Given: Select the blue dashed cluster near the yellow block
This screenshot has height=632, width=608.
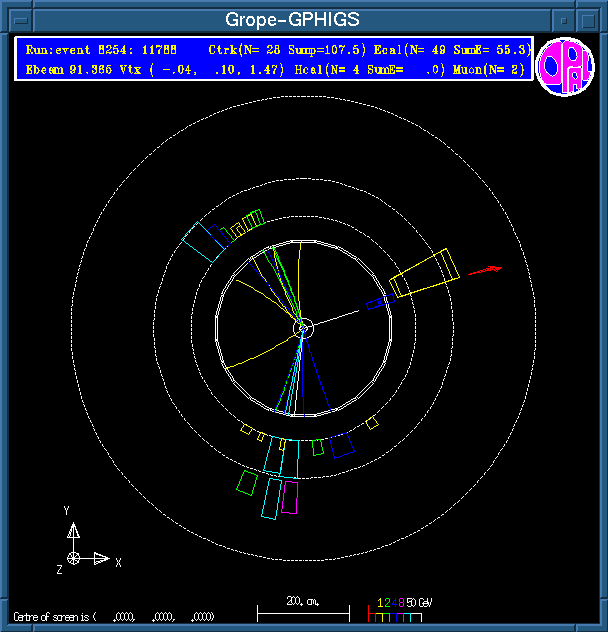Looking at the screenshot, I should point(376,302).
